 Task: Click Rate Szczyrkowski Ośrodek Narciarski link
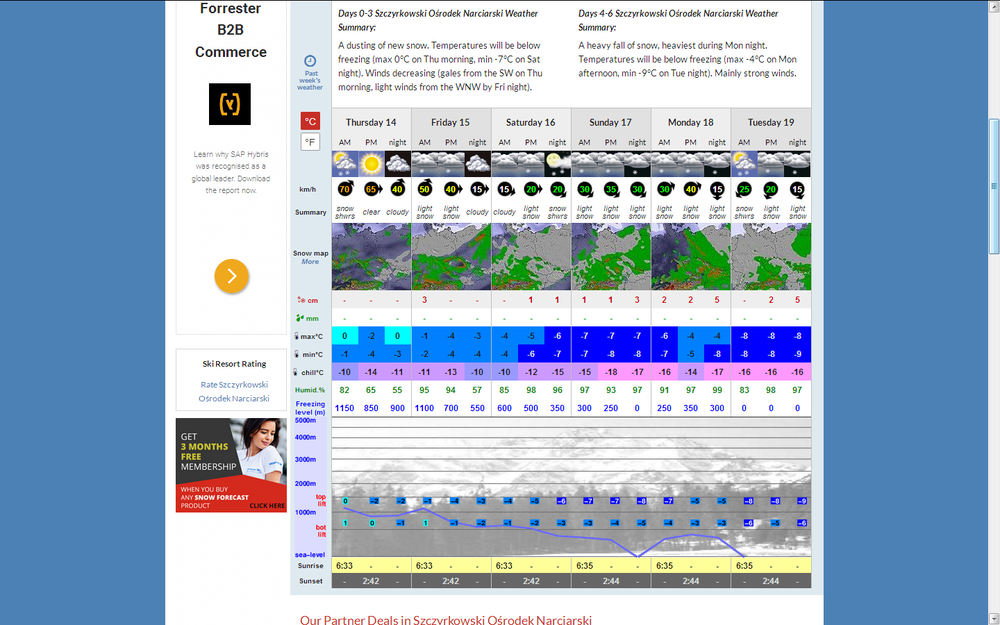234,392
